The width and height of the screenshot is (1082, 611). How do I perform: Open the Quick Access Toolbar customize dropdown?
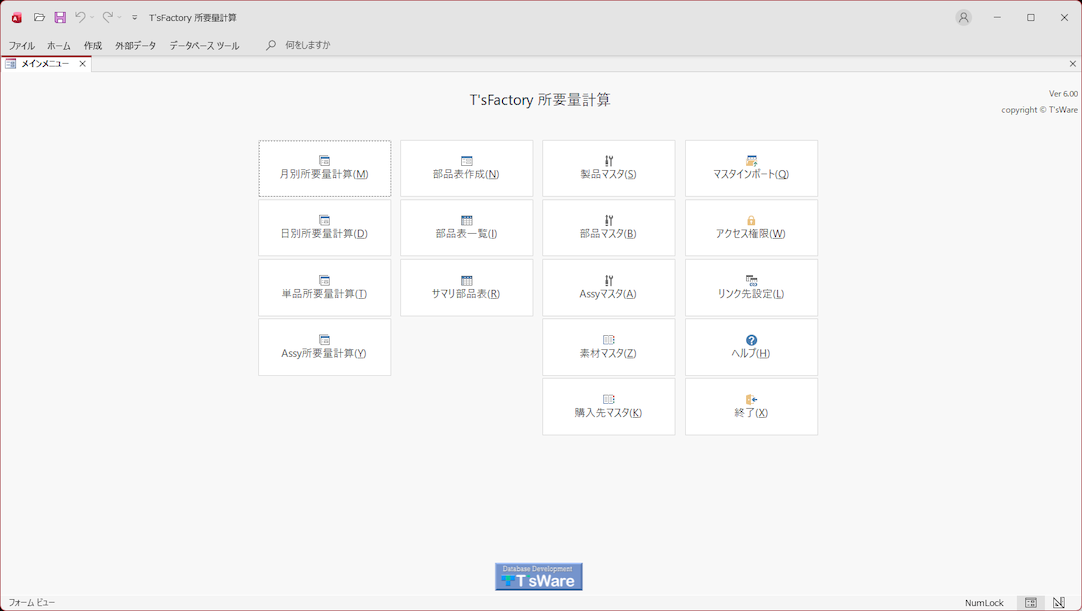tap(135, 18)
